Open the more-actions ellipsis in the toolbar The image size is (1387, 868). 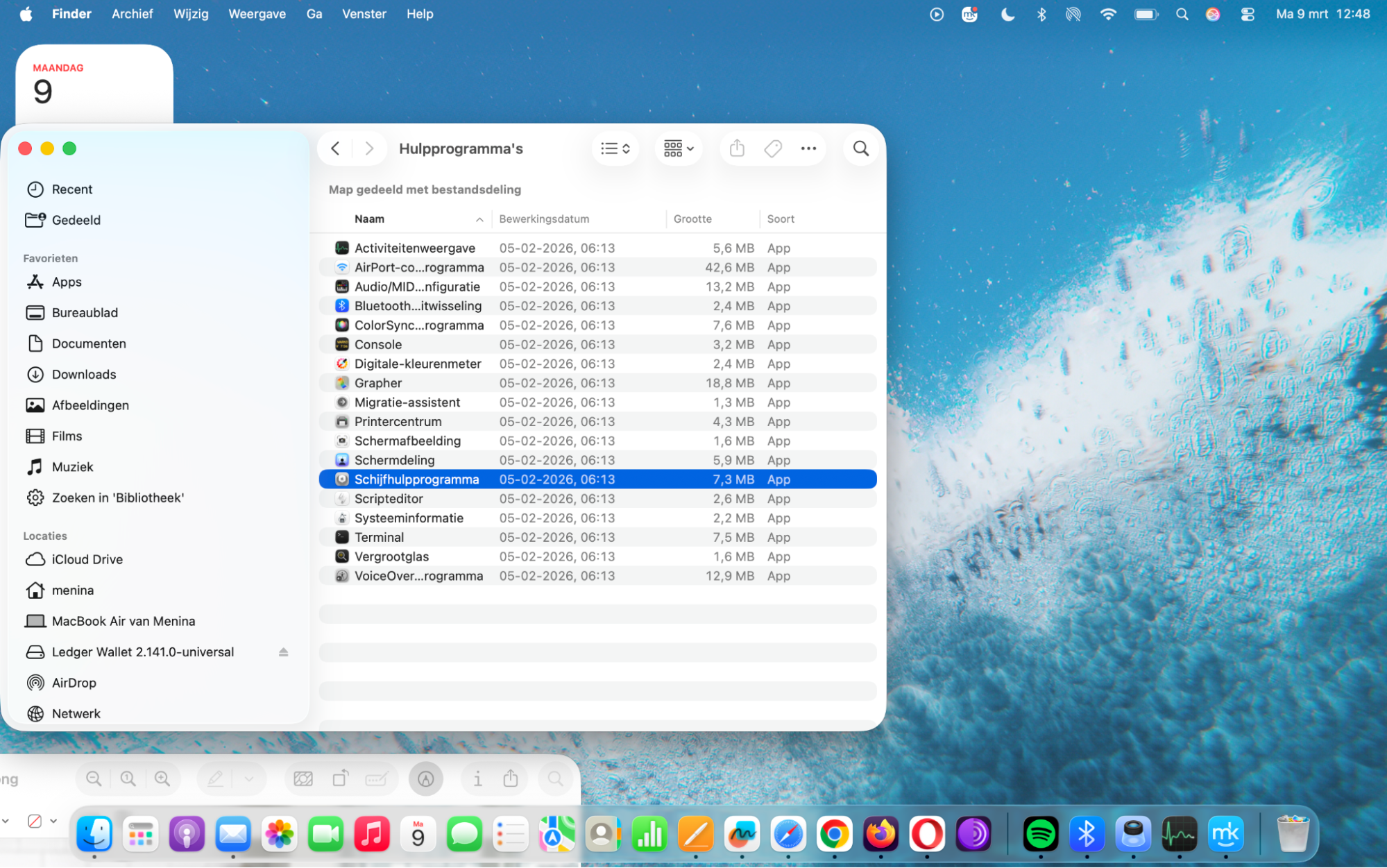[808, 148]
